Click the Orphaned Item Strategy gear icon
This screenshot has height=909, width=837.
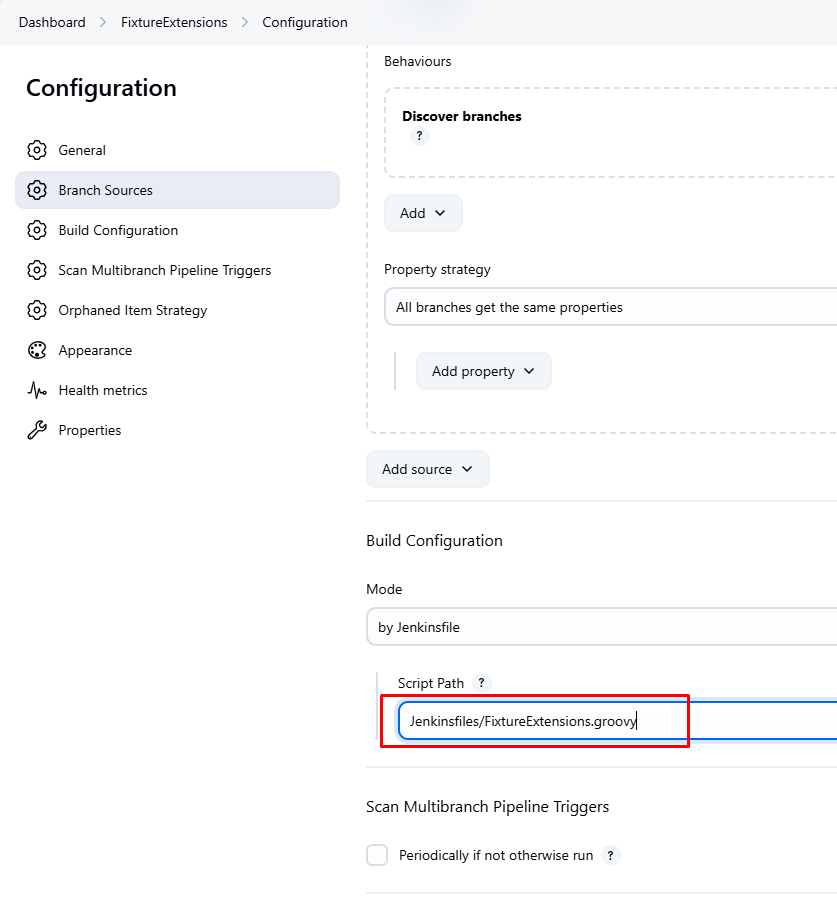pos(37,310)
